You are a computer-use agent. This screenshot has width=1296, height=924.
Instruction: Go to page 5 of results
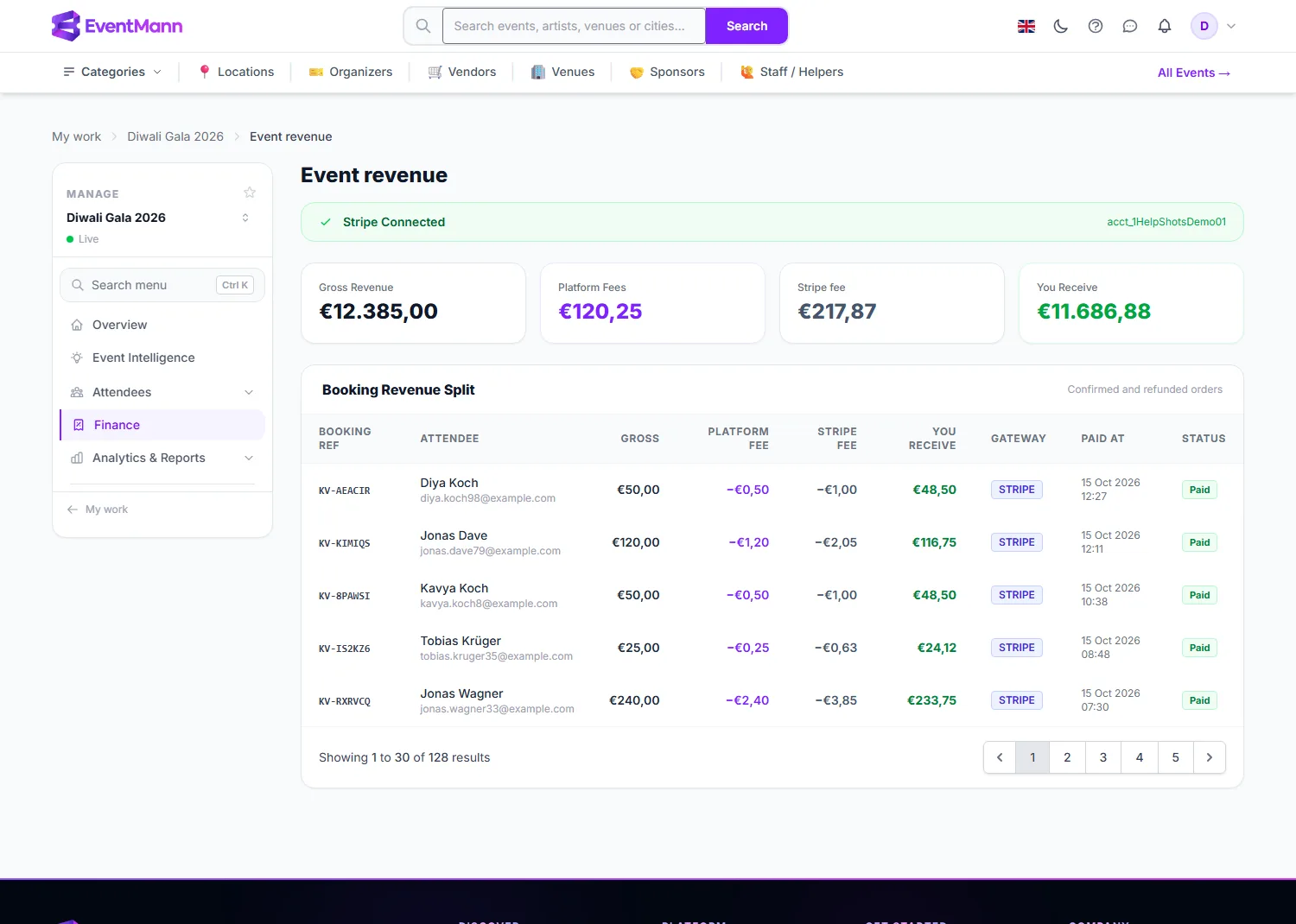point(1175,757)
